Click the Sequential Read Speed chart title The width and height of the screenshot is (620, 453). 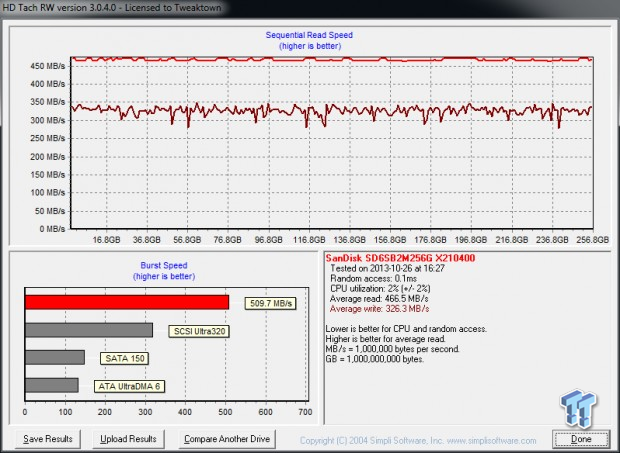click(309, 35)
